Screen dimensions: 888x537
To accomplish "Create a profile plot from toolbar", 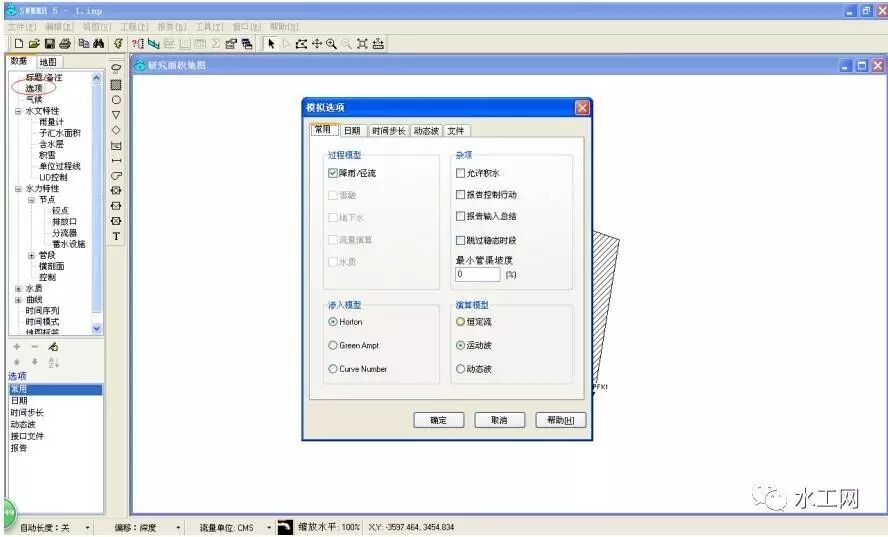I will (x=153, y=44).
